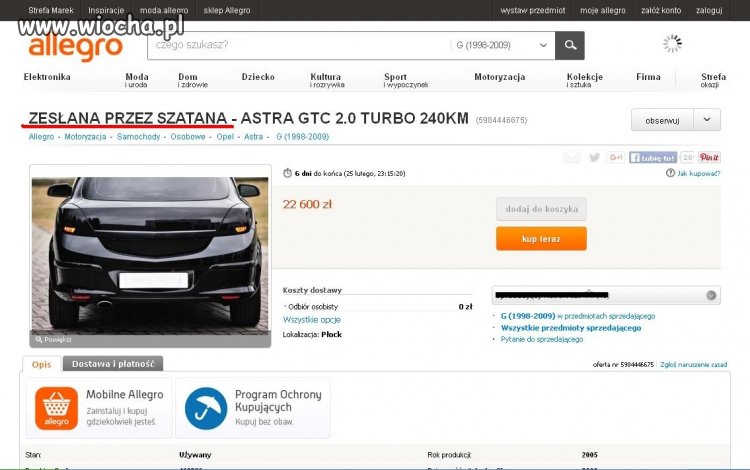Click Pytanie do sprzedającego link
Image resolution: width=750 pixels, height=470 pixels.
pos(541,339)
